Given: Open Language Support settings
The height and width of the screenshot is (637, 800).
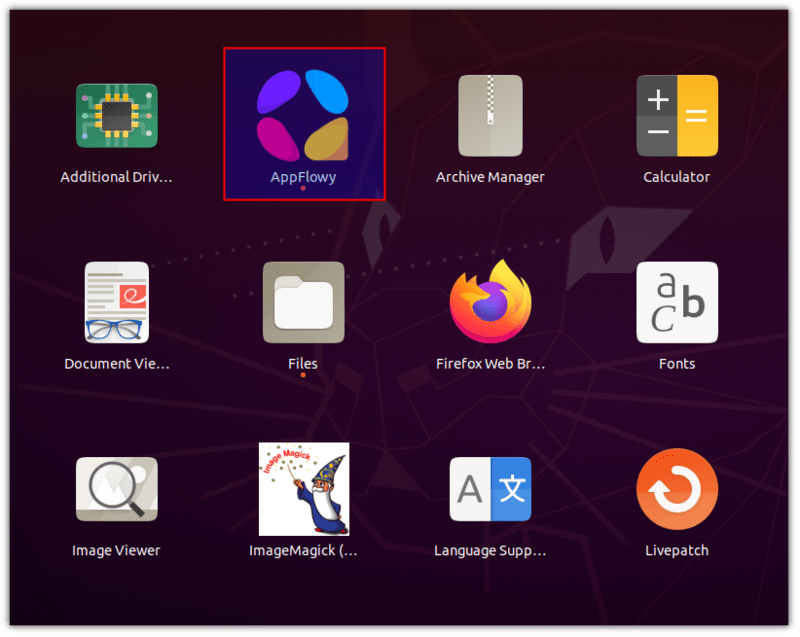Looking at the screenshot, I should [x=490, y=490].
